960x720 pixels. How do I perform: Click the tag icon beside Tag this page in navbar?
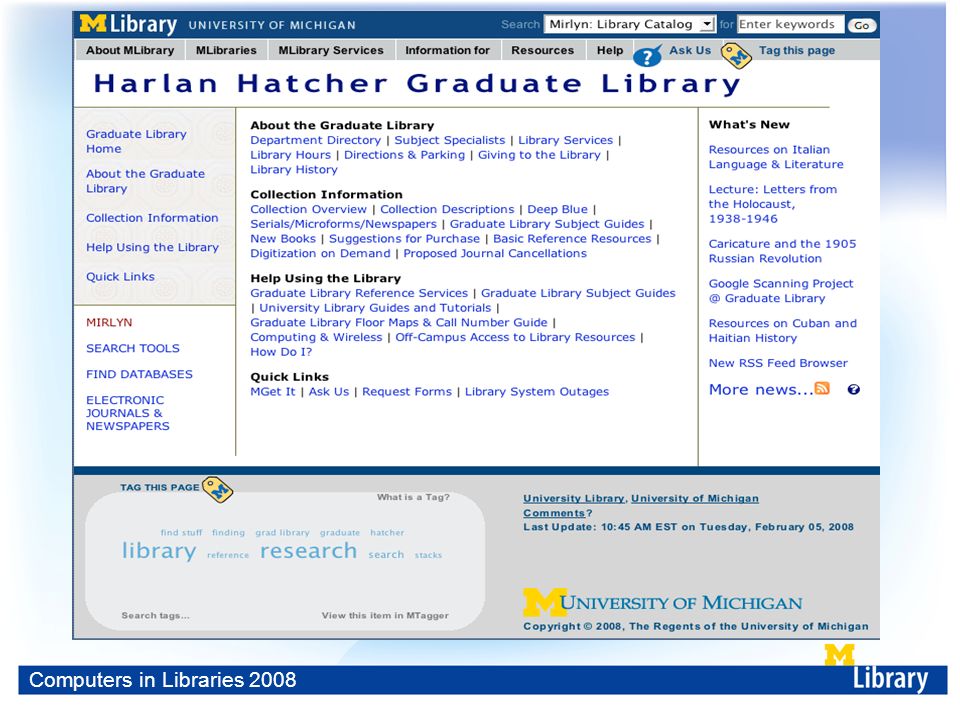737,56
